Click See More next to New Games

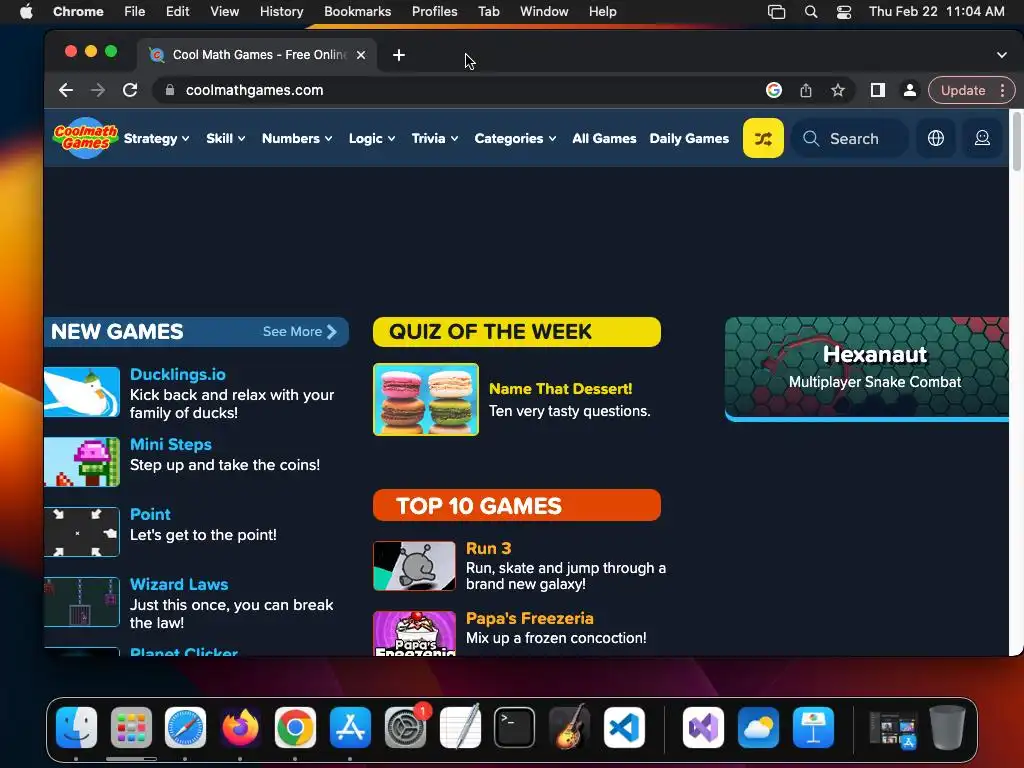[x=300, y=332]
